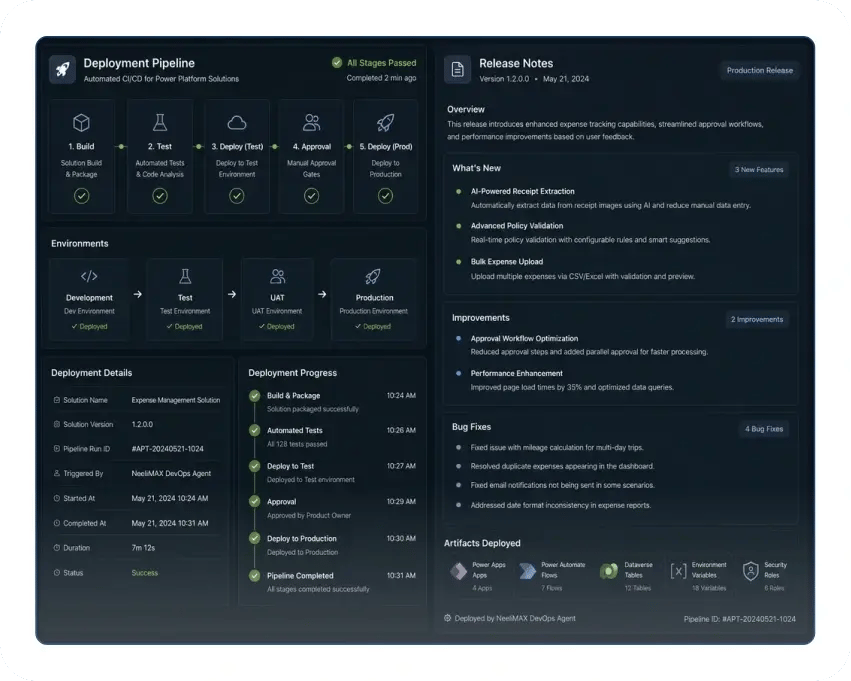The width and height of the screenshot is (851, 681).
Task: Open the Power Automate Flows artifact icon
Action: 527,571
